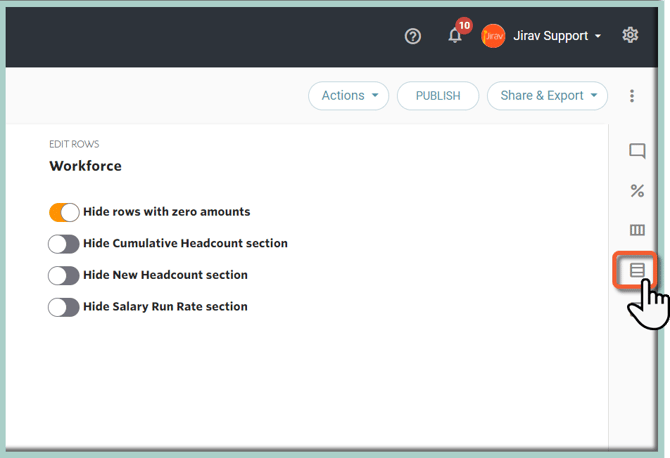Image resolution: width=670 pixels, height=458 pixels.
Task: Open the Jirav Support account dropdown
Action: (x=557, y=36)
